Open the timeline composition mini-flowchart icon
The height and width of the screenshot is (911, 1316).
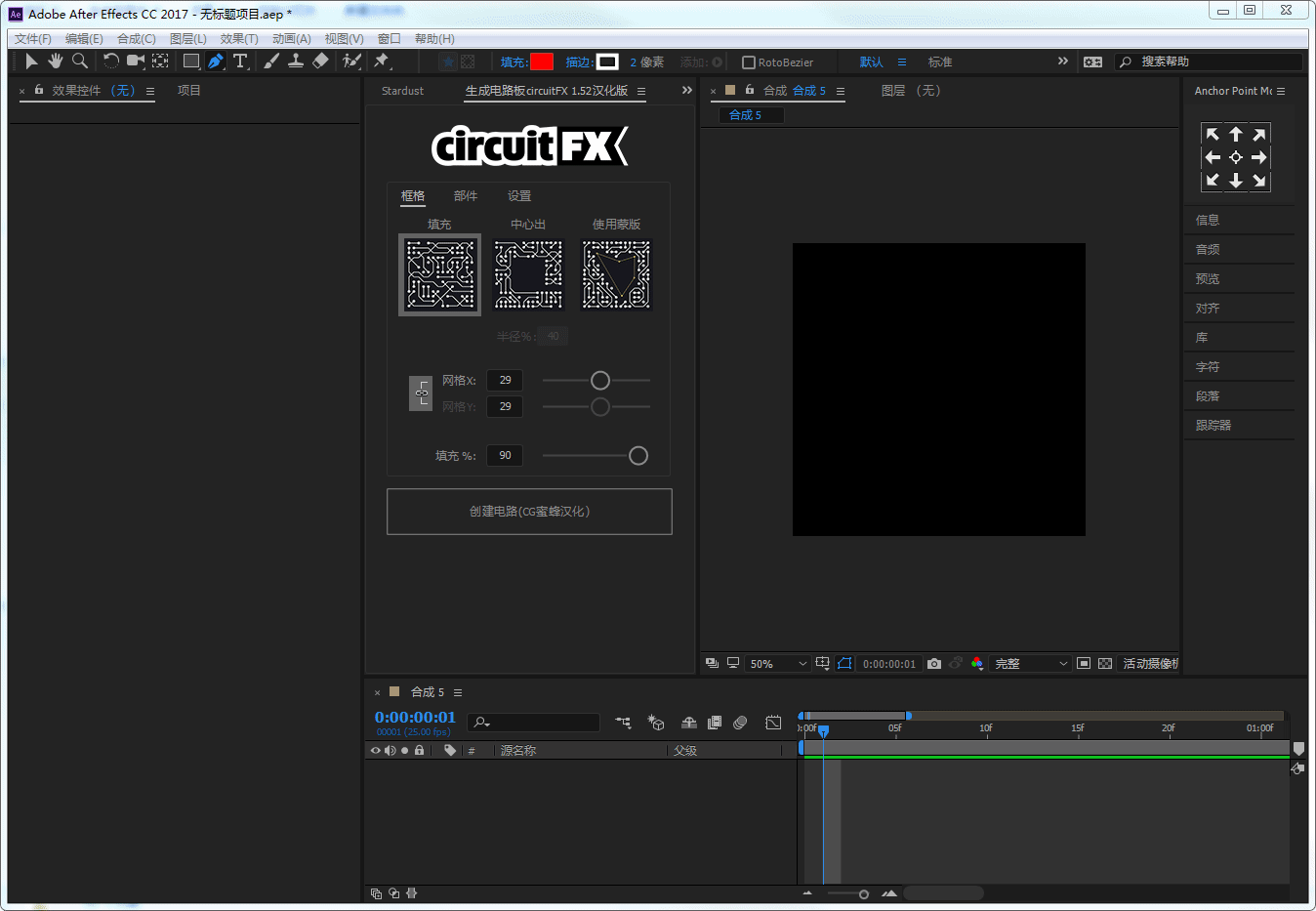[623, 723]
